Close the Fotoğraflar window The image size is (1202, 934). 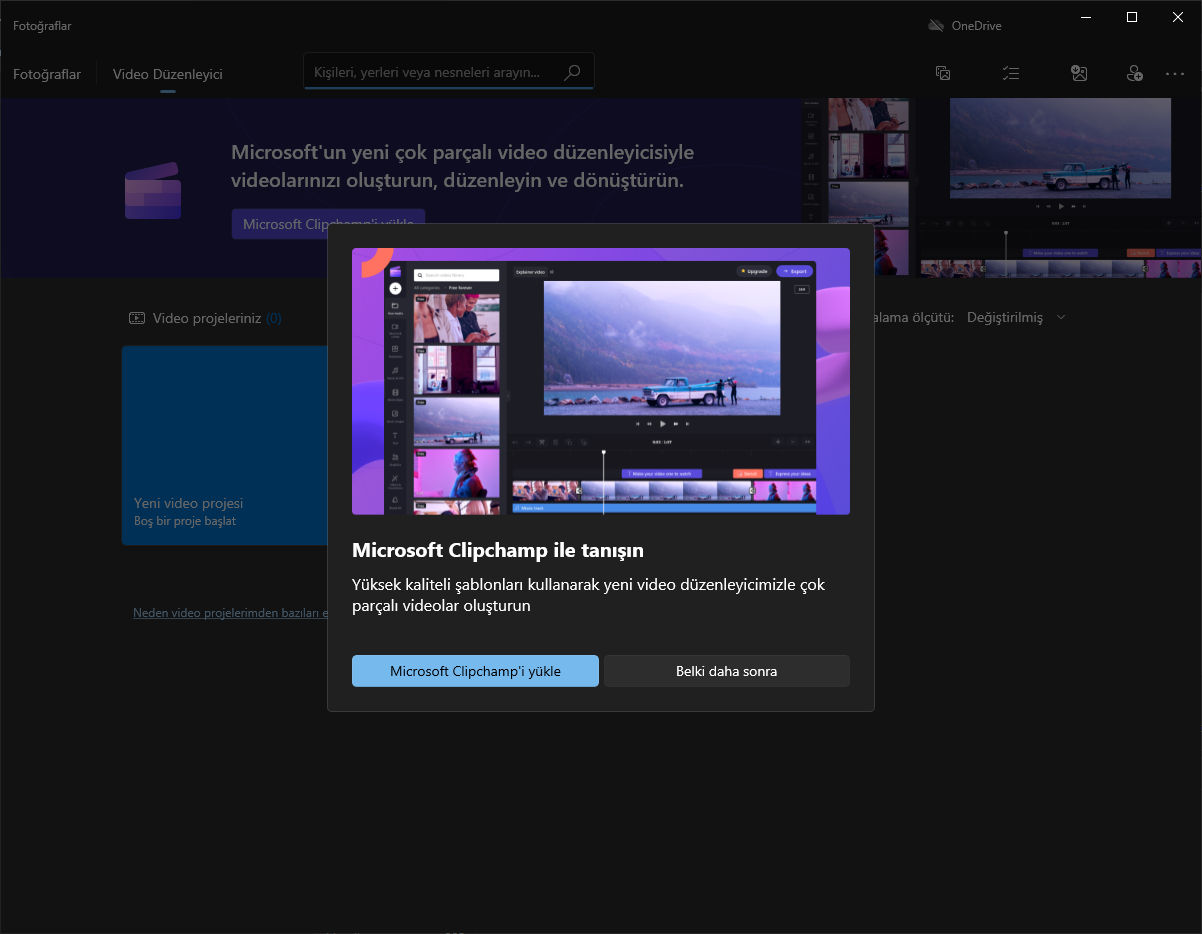tap(1178, 17)
